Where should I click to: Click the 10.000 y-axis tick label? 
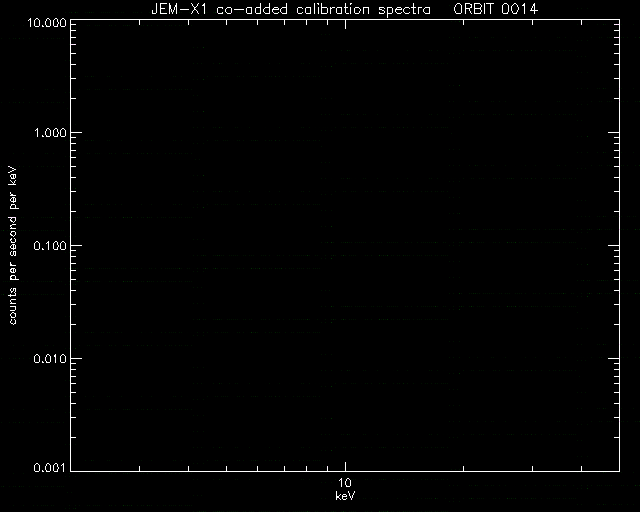[47, 22]
